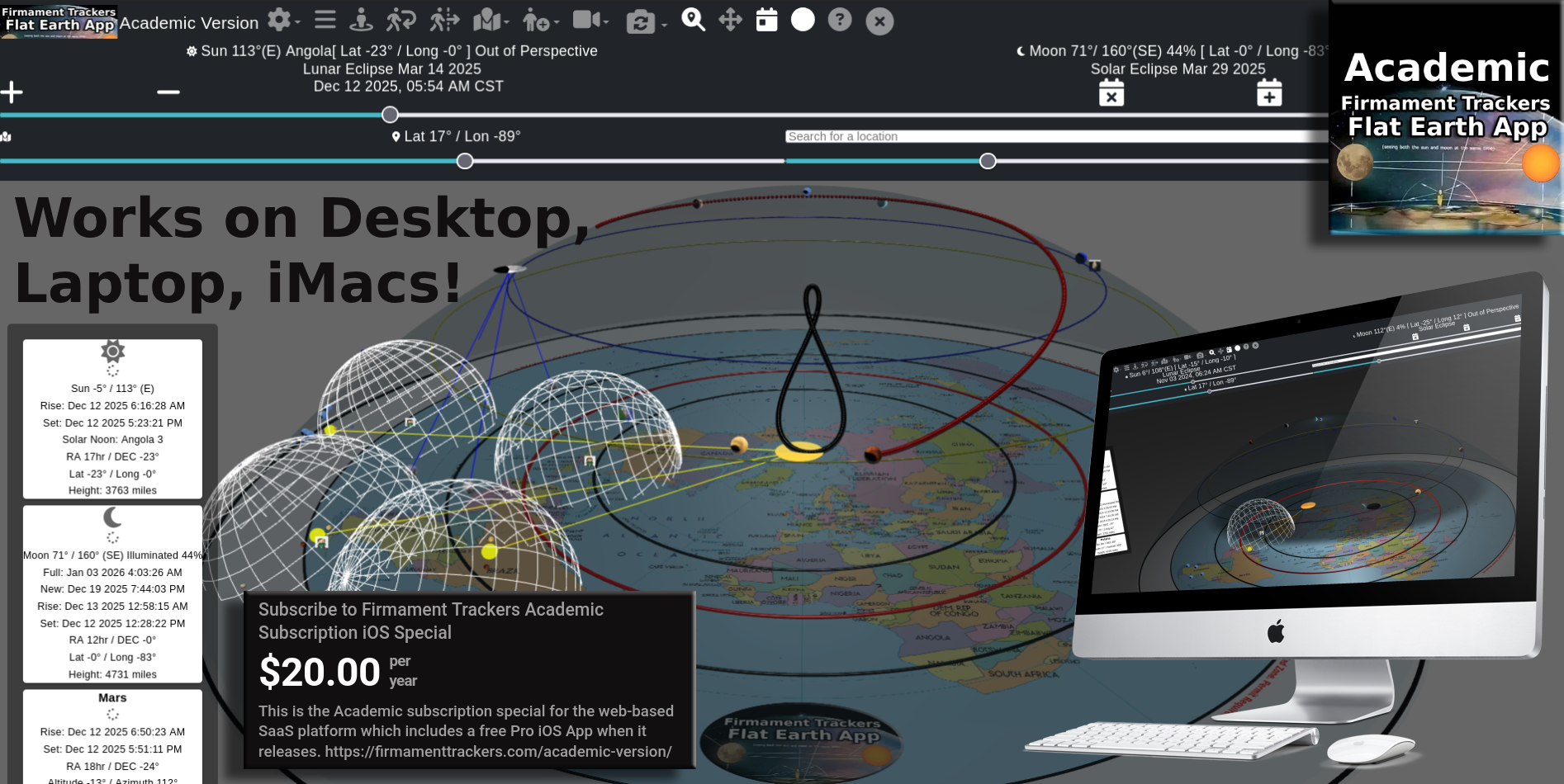The image size is (1564, 784).
Task: Click Mars Rise: Dec 12 2025 6:50:23 AM
Action: 112,732
